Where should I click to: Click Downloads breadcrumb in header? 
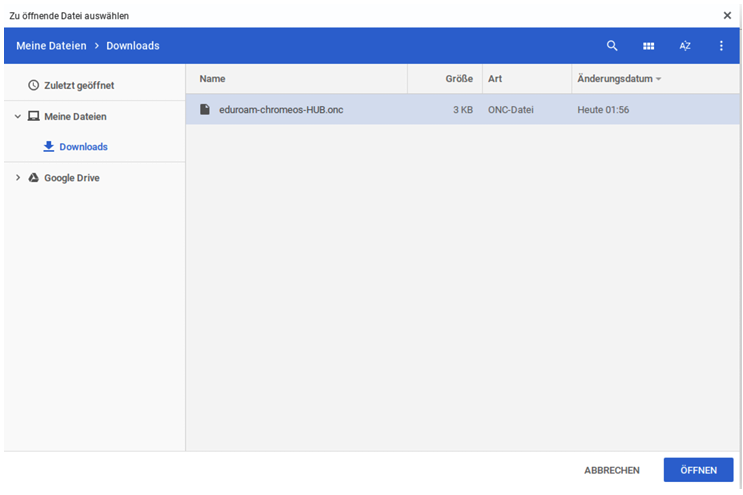point(133,46)
